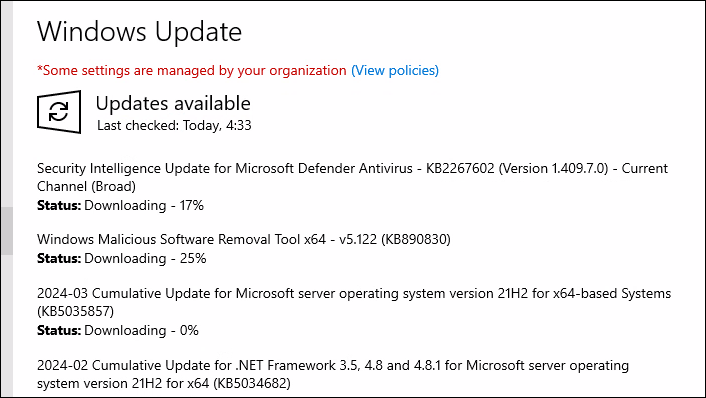The height and width of the screenshot is (398, 706).
Task: Click the KB890830 identifier text
Action: coord(416,239)
